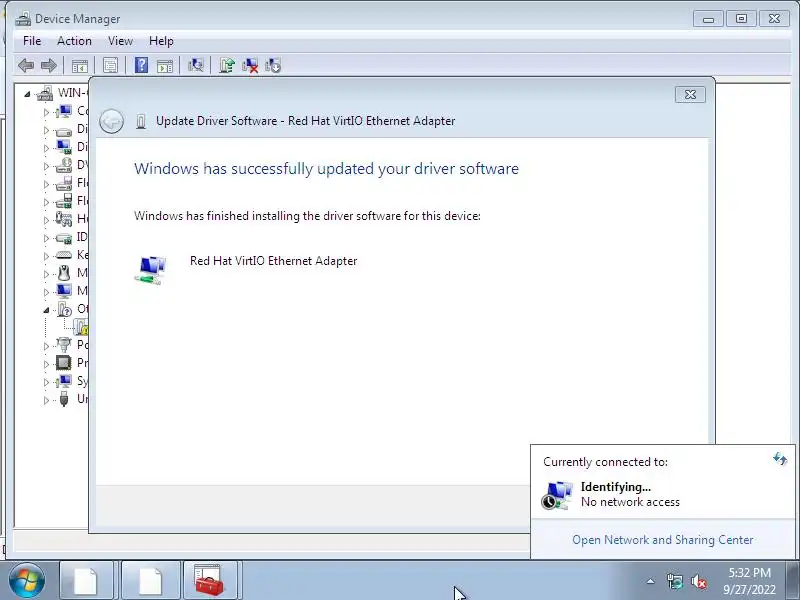Expand the Ports category arrow
The height and width of the screenshot is (600, 800).
[46, 346]
